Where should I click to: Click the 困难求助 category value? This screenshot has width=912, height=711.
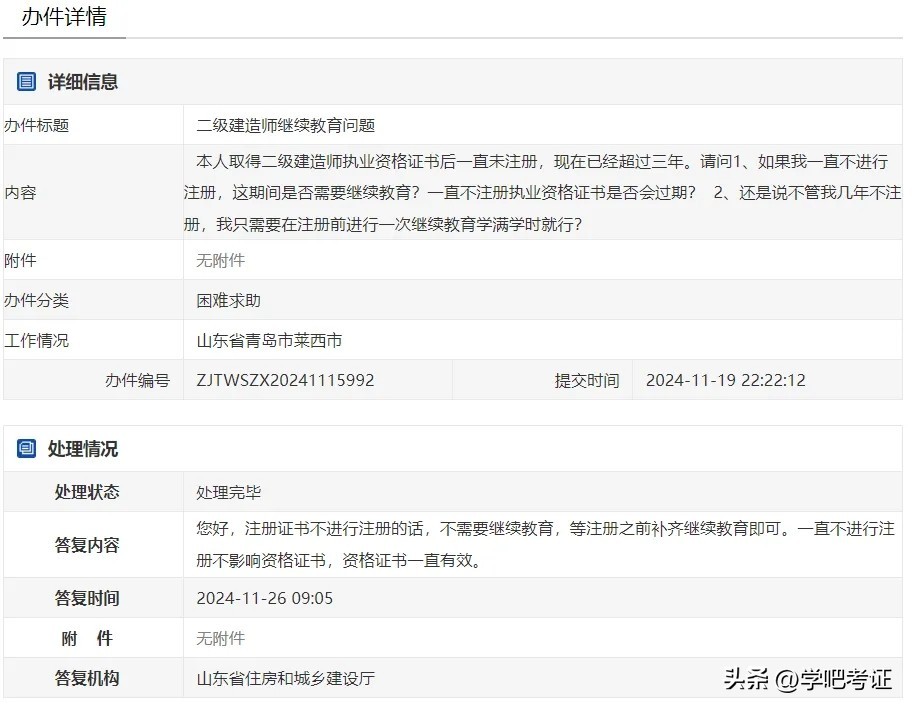point(228,300)
